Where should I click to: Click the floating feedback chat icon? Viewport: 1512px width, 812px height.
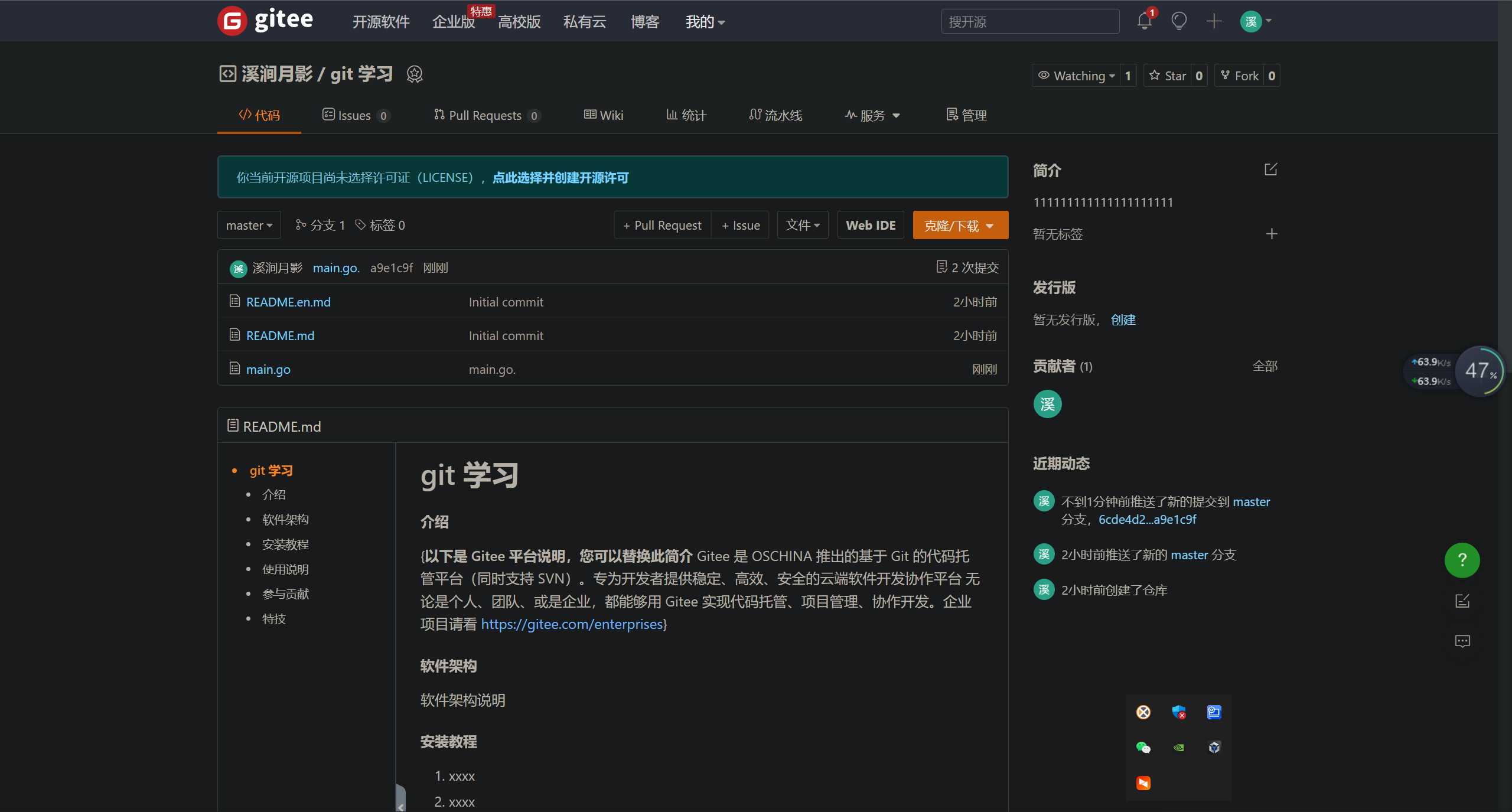point(1462,641)
